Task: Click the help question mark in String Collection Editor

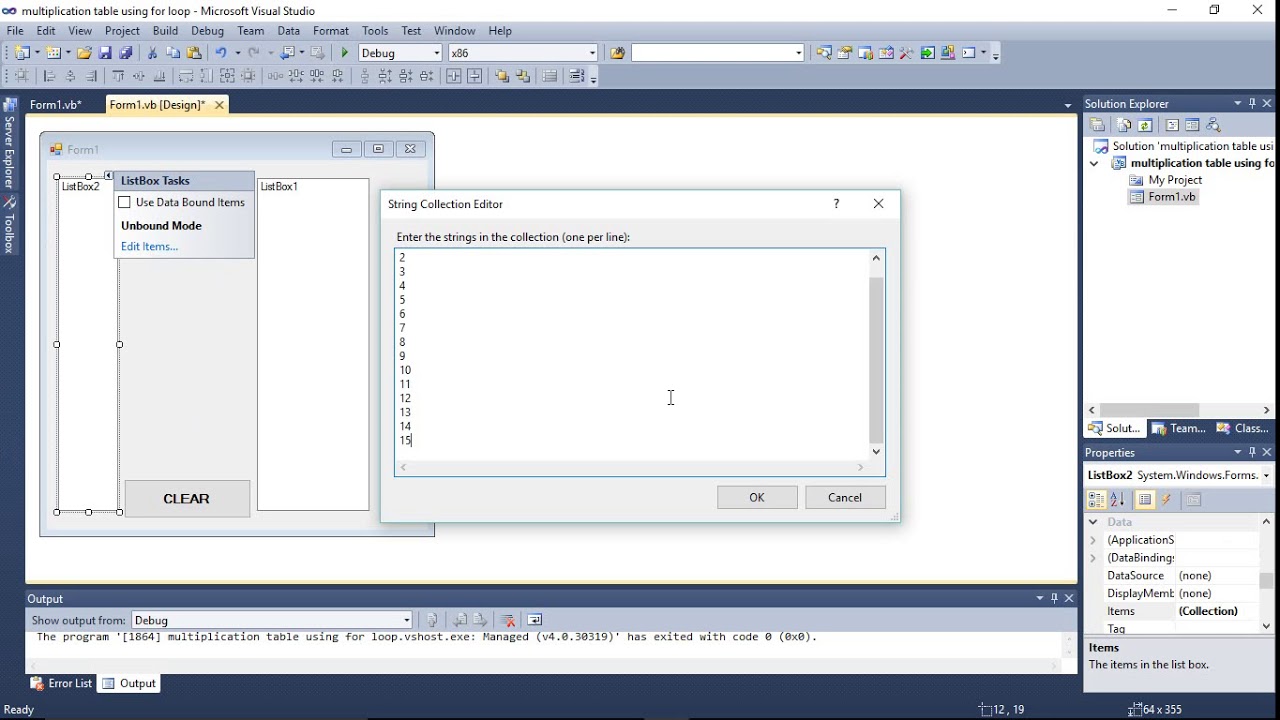Action: pos(836,203)
